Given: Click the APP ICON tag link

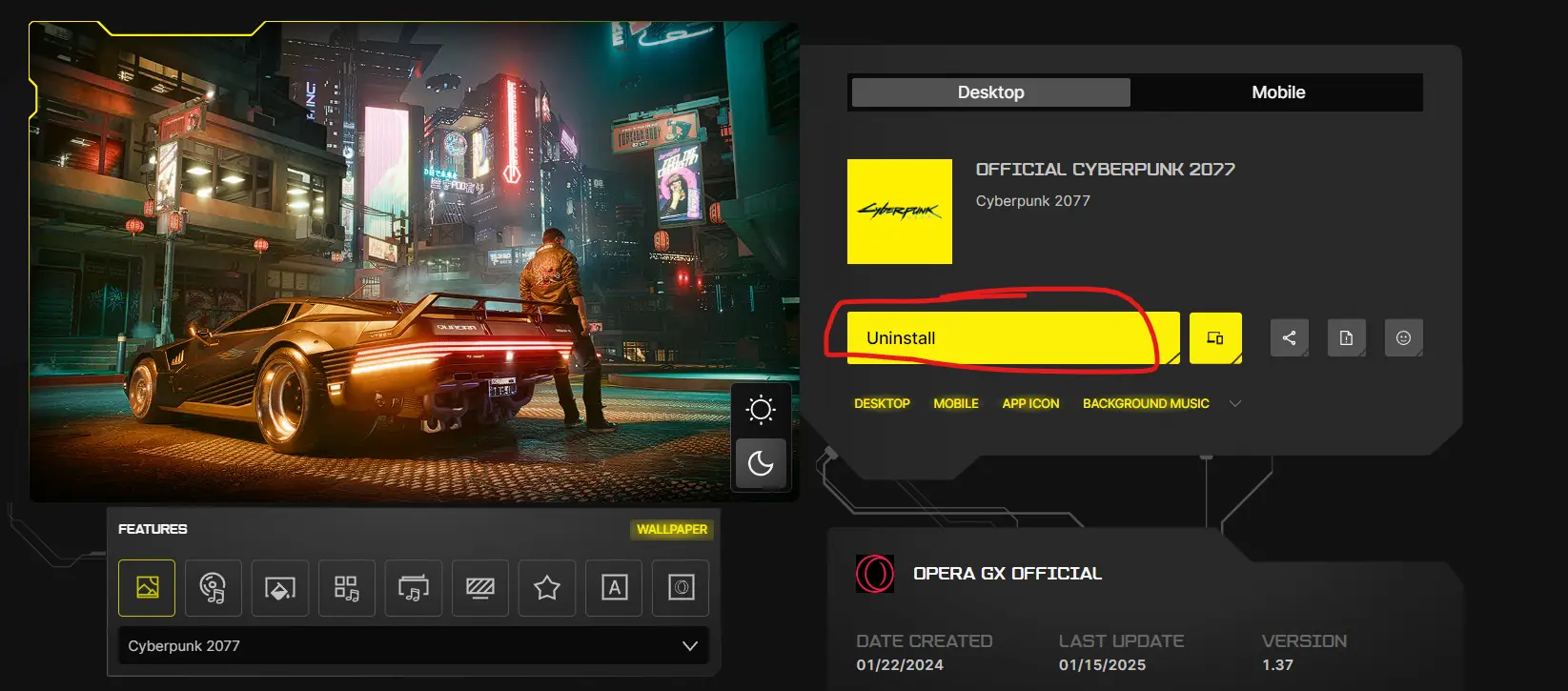Looking at the screenshot, I should (x=1030, y=404).
